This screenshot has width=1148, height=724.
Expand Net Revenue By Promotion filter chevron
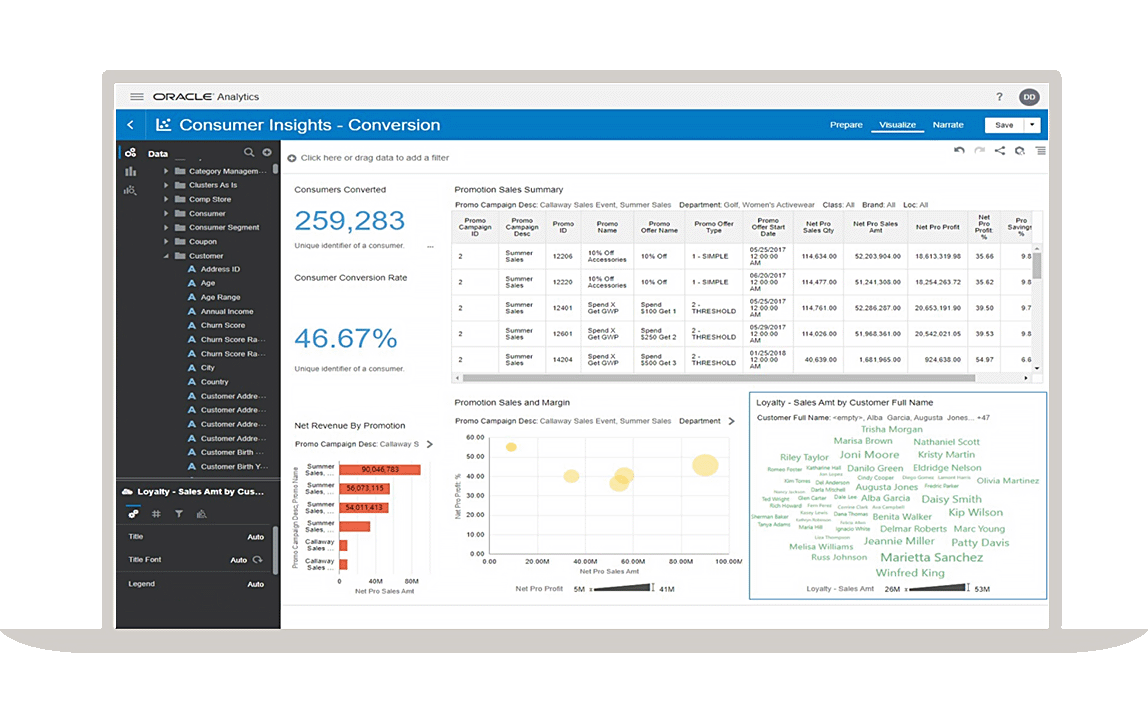click(x=430, y=444)
